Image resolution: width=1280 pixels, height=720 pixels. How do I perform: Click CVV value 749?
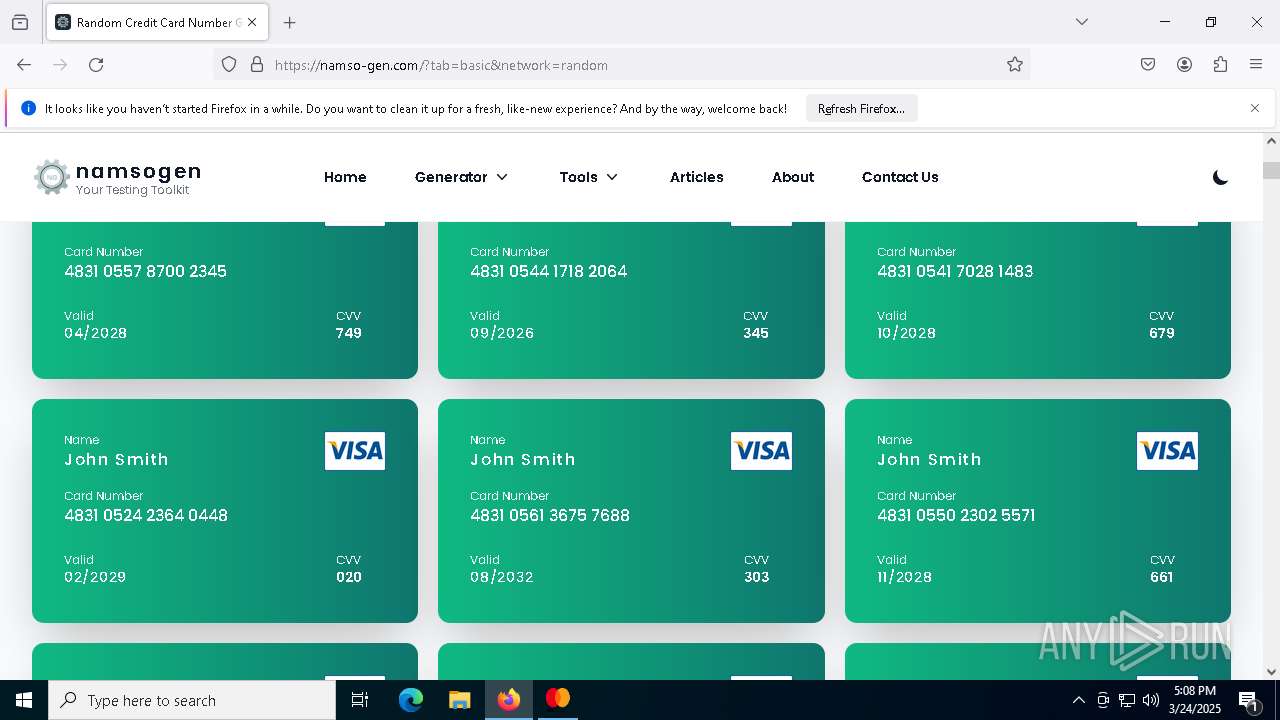tap(349, 333)
